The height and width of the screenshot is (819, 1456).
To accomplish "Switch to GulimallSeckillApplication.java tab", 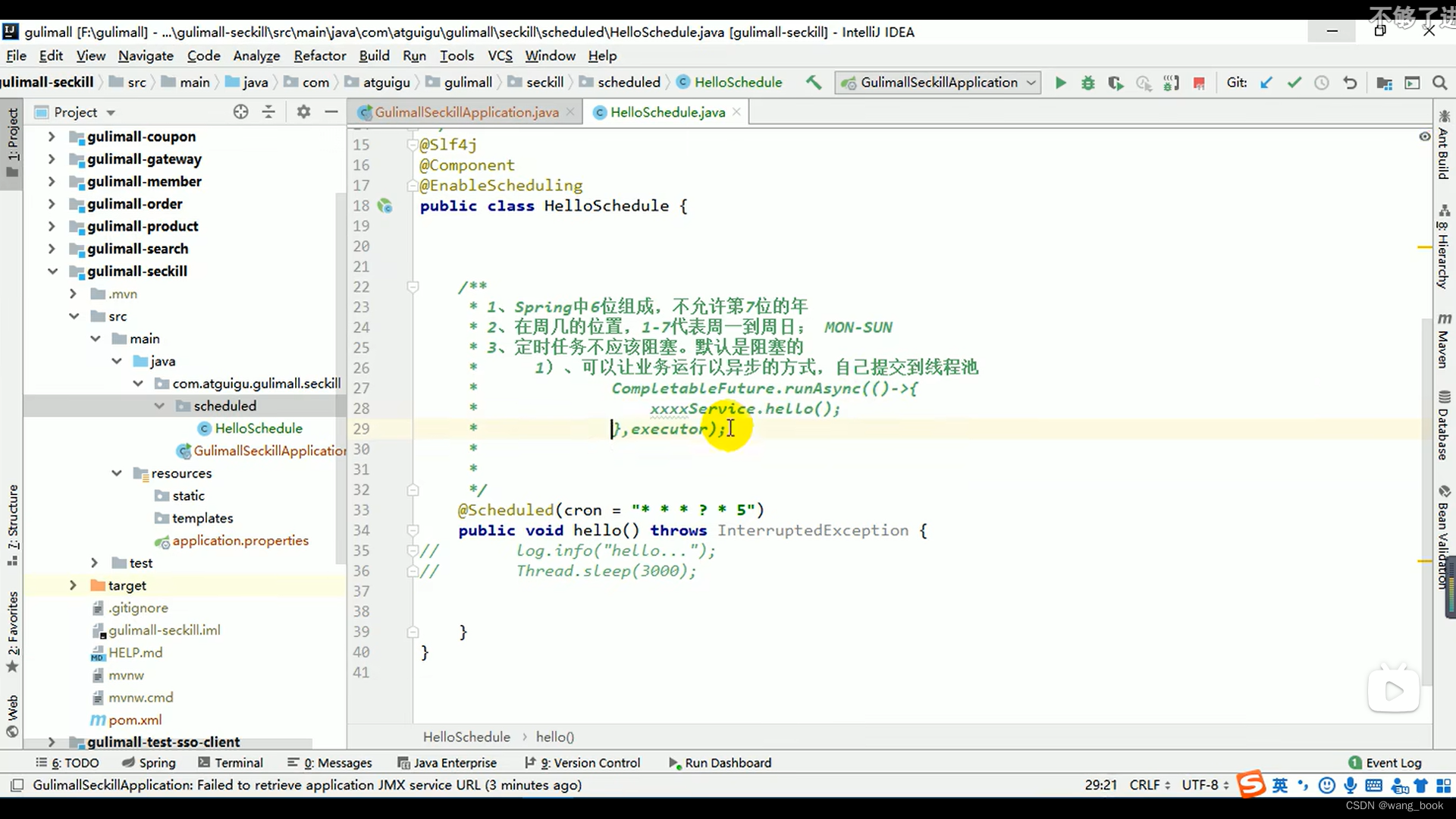I will click(x=466, y=112).
